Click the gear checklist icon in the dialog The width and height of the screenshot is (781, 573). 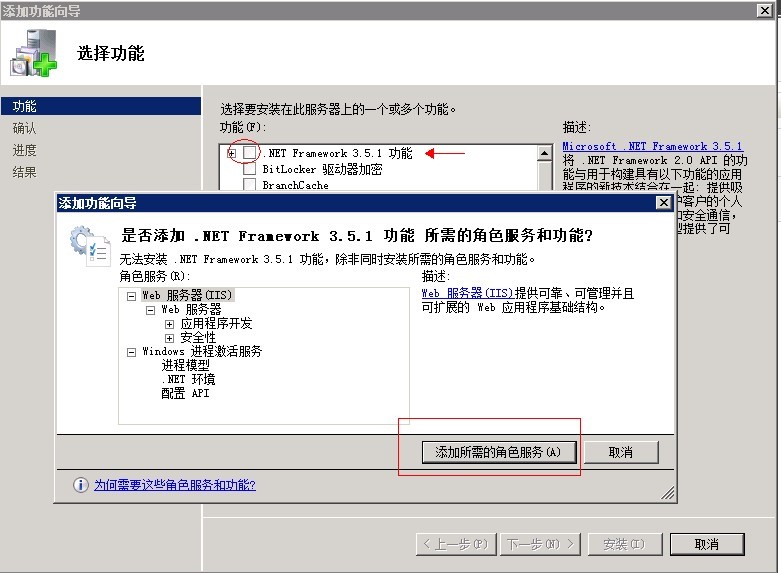pyautogui.click(x=90, y=246)
